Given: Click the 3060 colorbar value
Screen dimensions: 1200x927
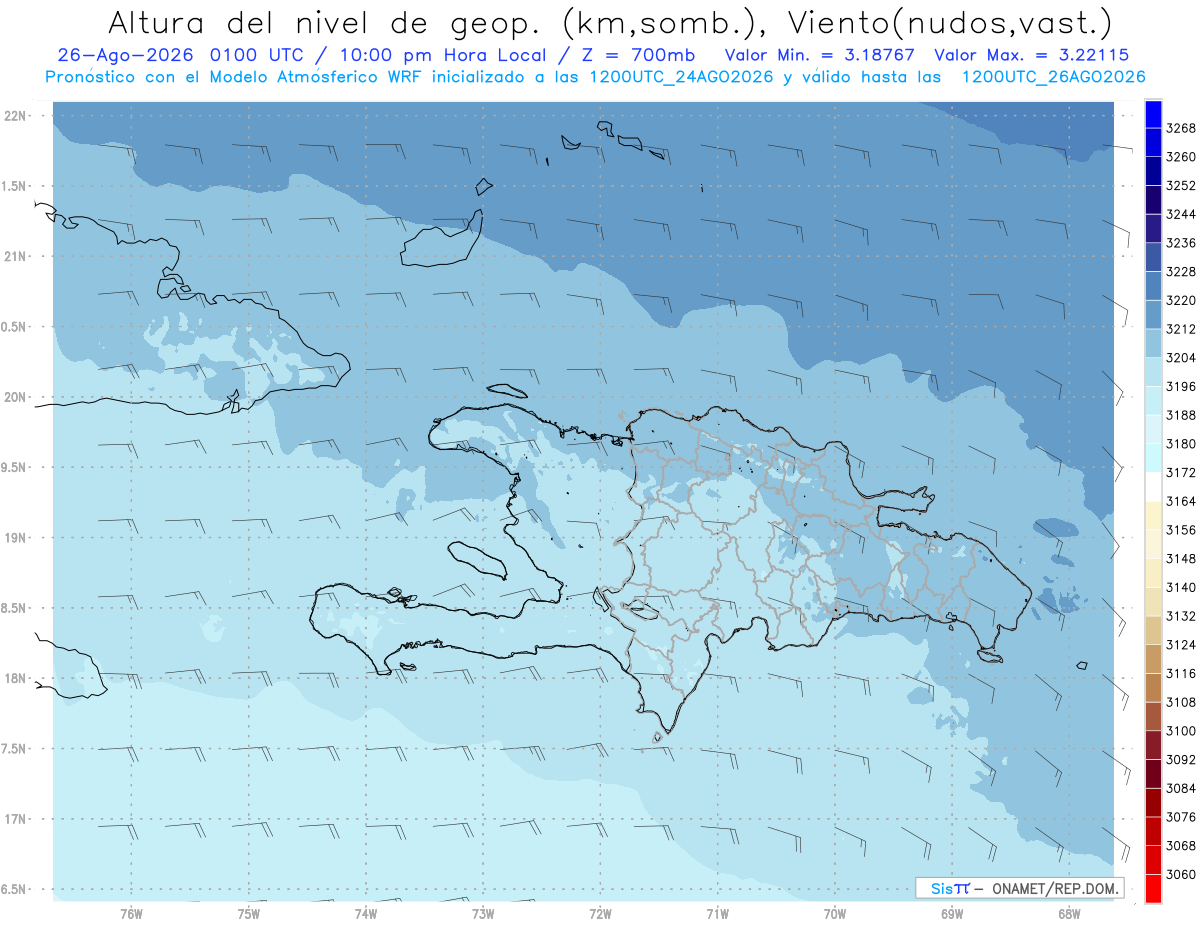Looking at the screenshot, I should pyautogui.click(x=1180, y=874).
